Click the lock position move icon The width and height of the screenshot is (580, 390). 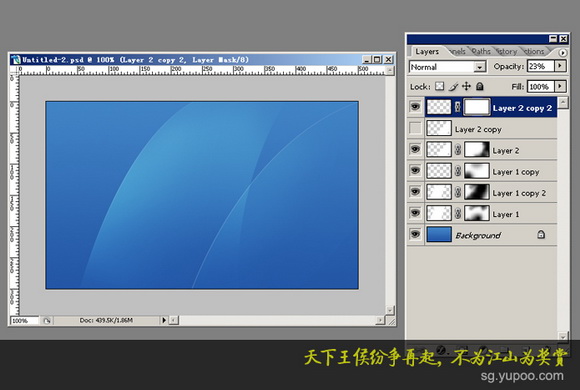(466, 86)
